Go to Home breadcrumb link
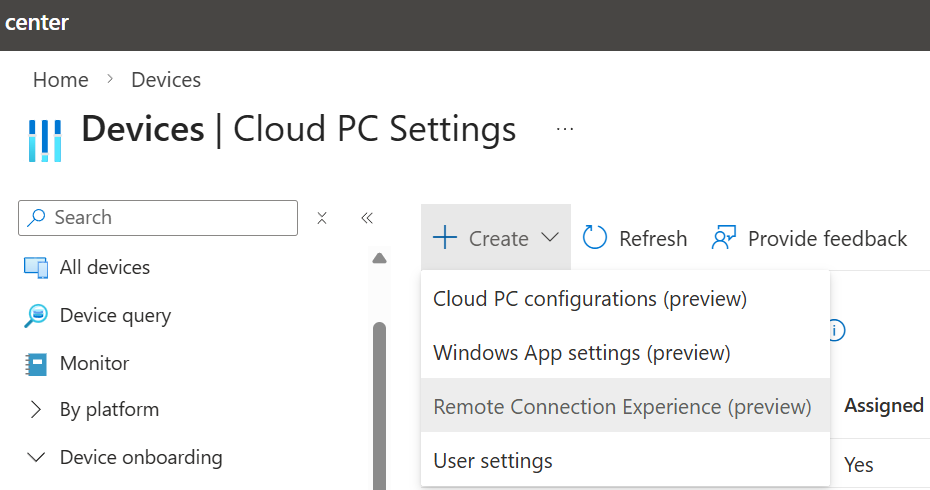Screen dimensions: 930x490 (60, 80)
